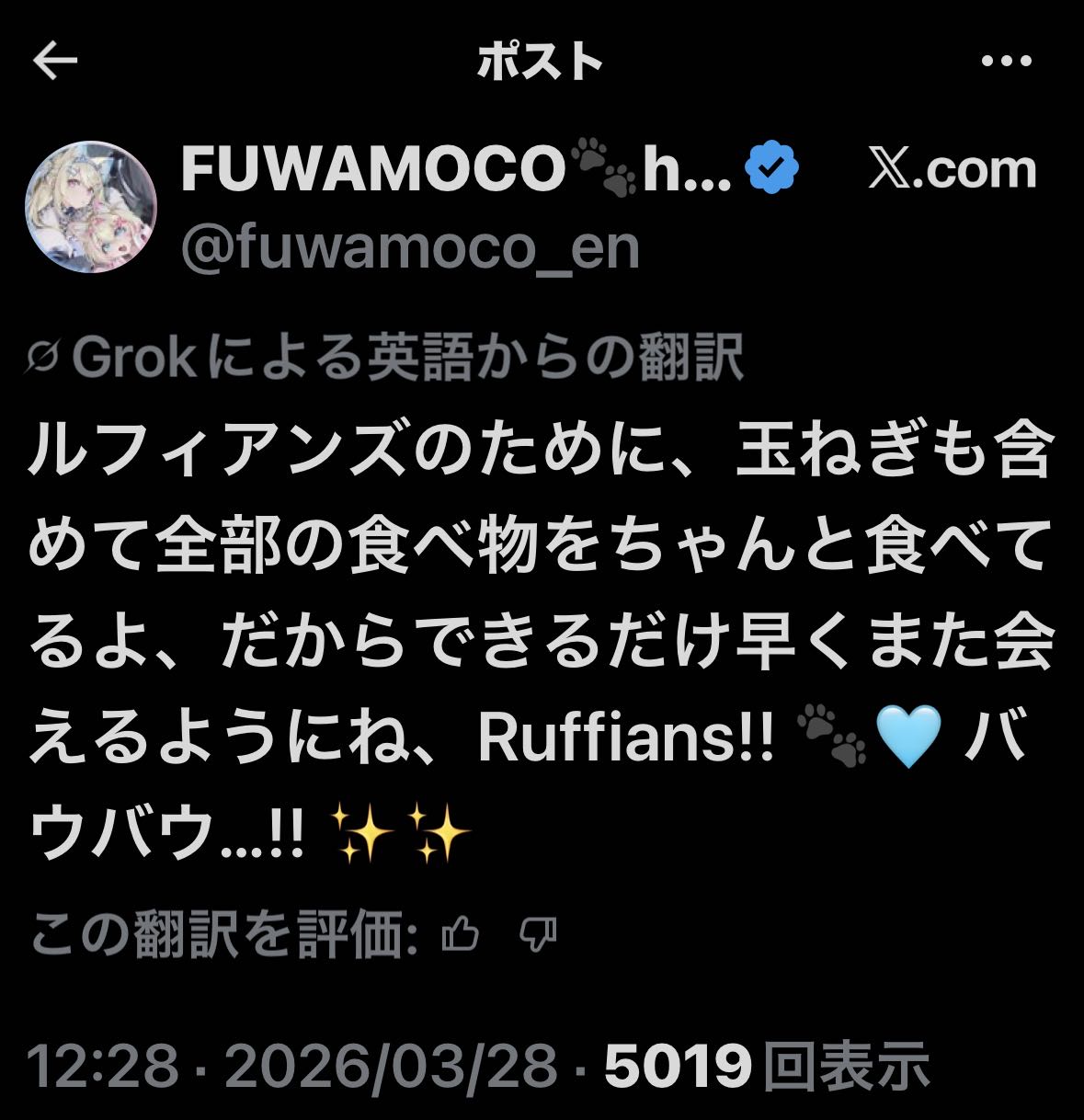Open the 12:28 post timestamp
The width and height of the screenshot is (1084, 1120).
coord(103,1066)
